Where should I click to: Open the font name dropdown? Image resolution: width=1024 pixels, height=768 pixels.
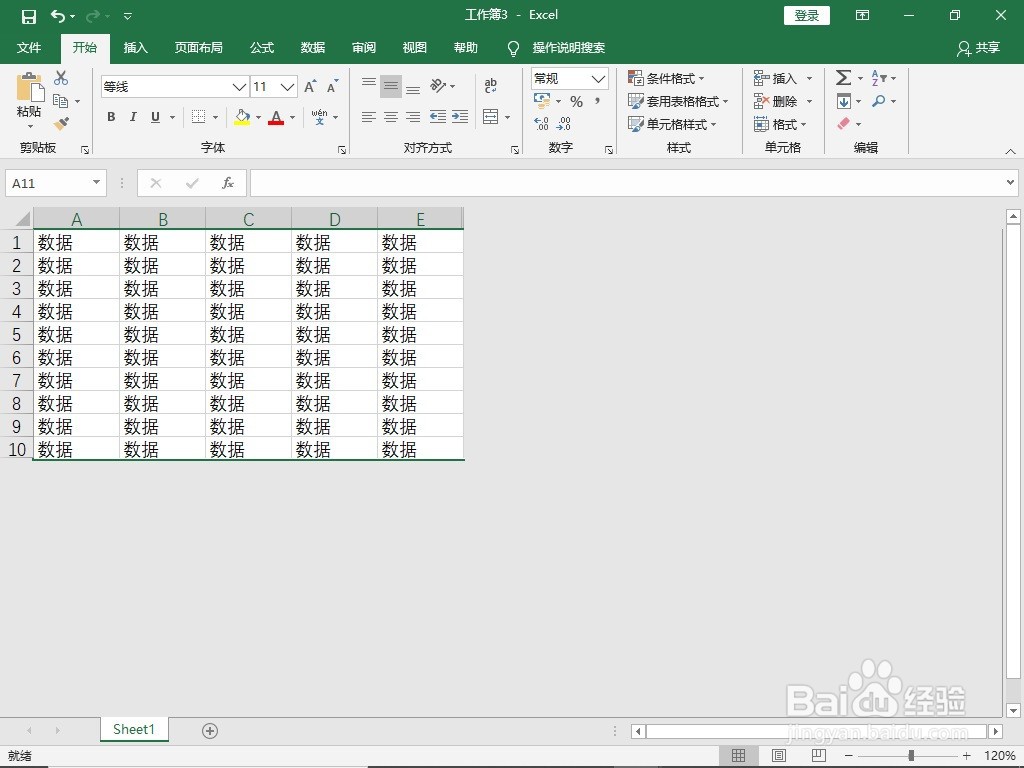238,87
